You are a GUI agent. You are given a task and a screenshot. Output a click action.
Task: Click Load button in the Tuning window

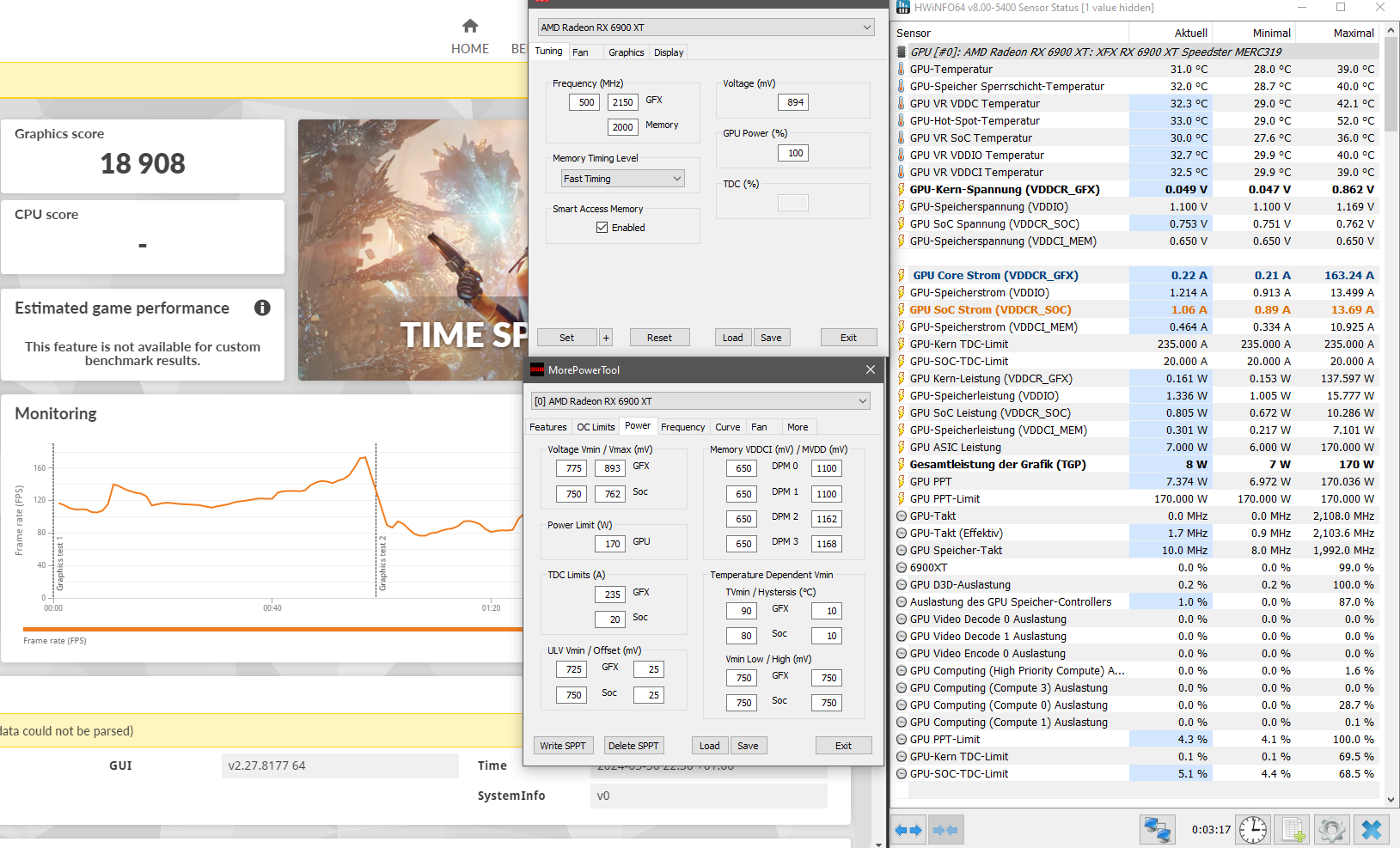point(733,338)
